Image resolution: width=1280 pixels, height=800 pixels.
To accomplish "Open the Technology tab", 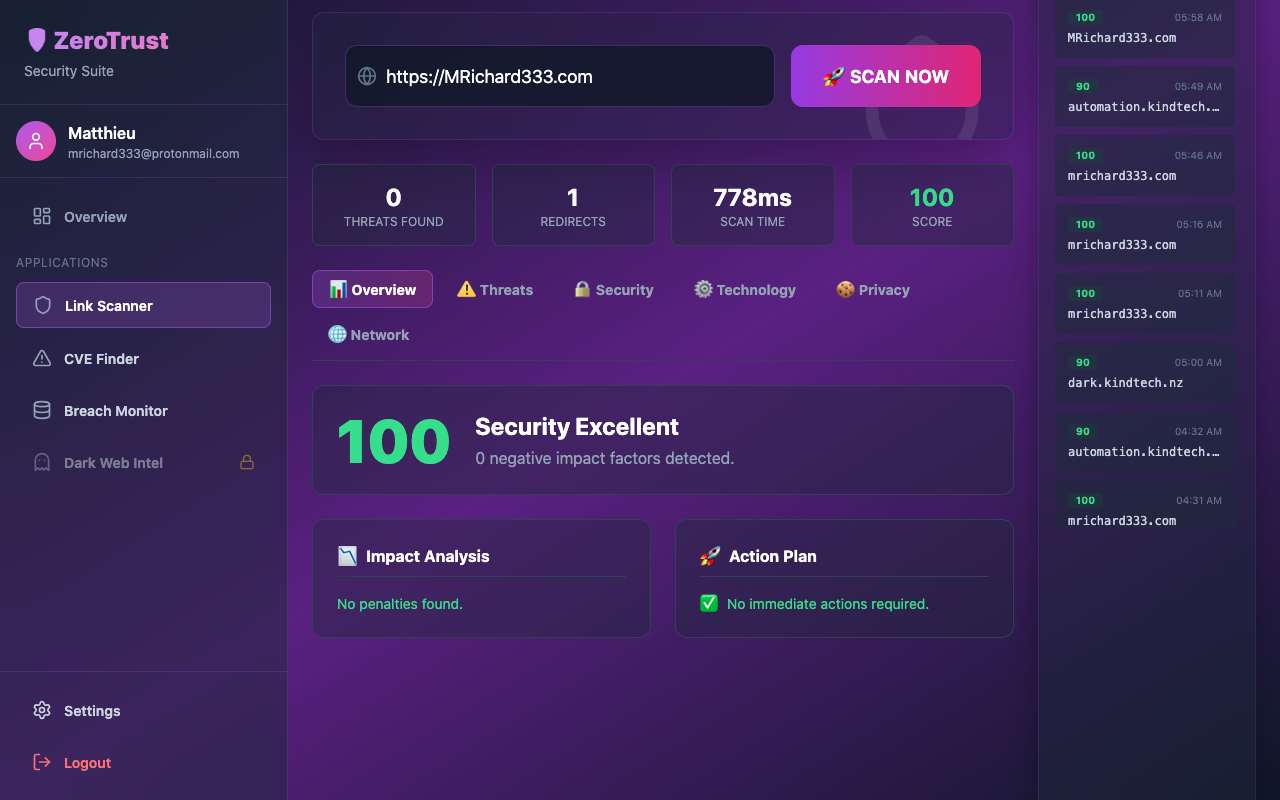I will coord(745,290).
